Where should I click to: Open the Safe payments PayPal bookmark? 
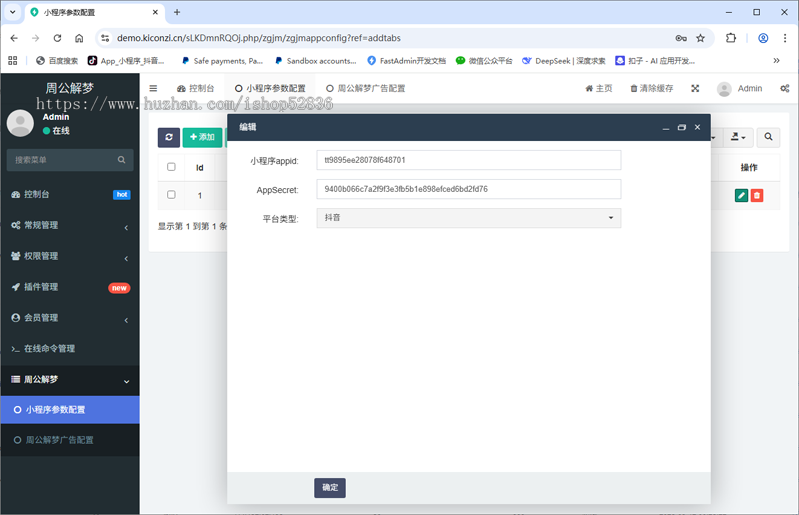coord(222,61)
